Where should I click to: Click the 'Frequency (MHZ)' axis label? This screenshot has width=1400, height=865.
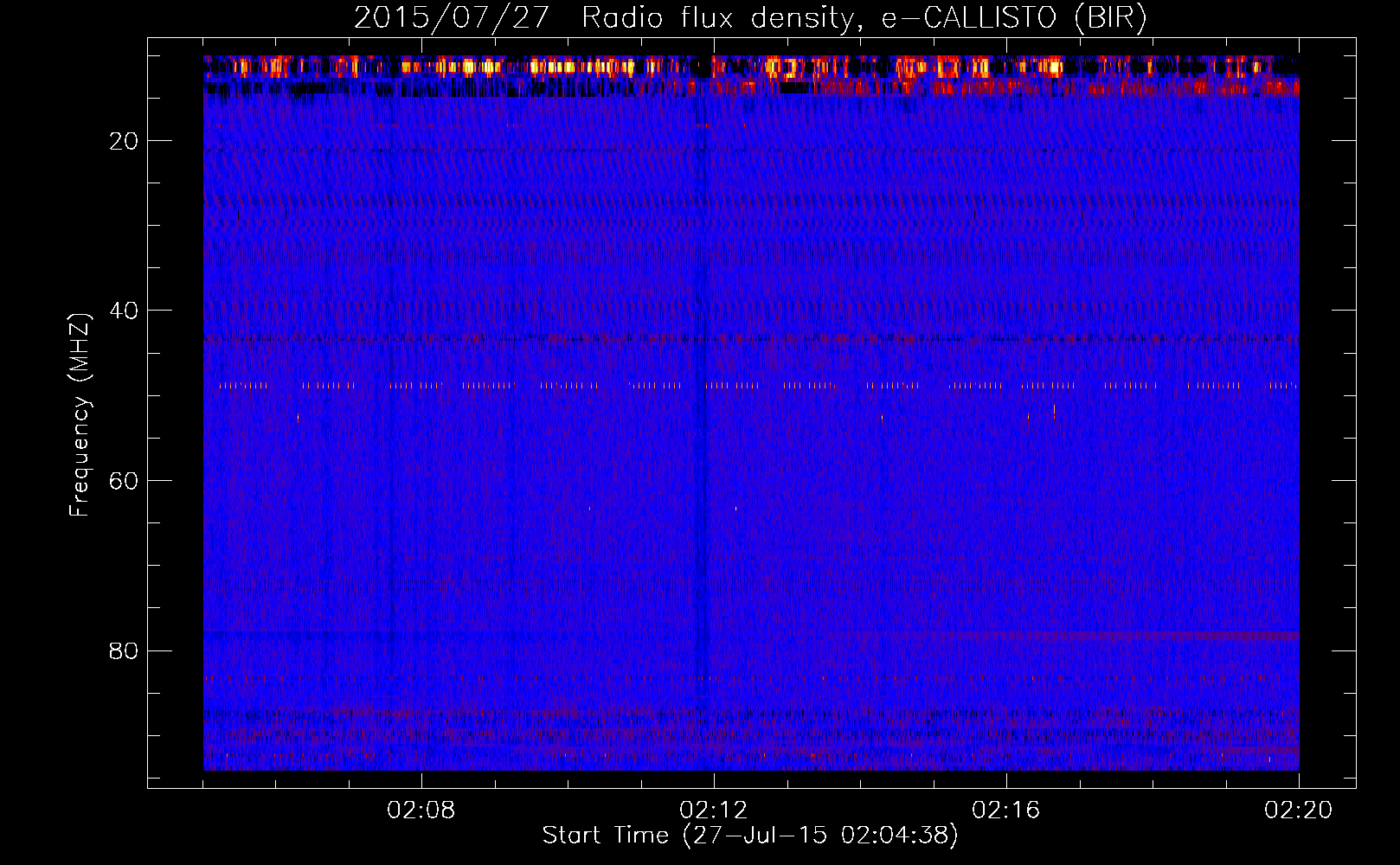click(x=80, y=415)
